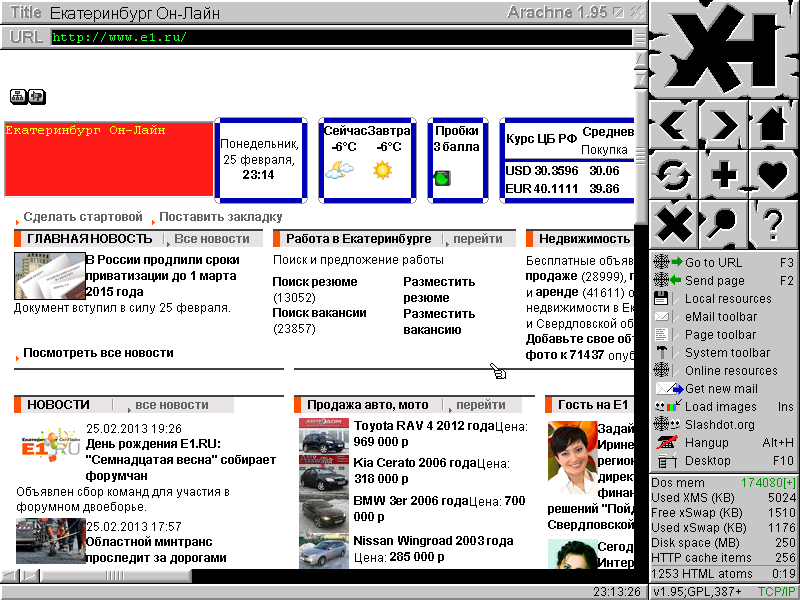Open Nissan Wingroad 2003 listing
Screen dimensions: 800x600
click(433, 541)
